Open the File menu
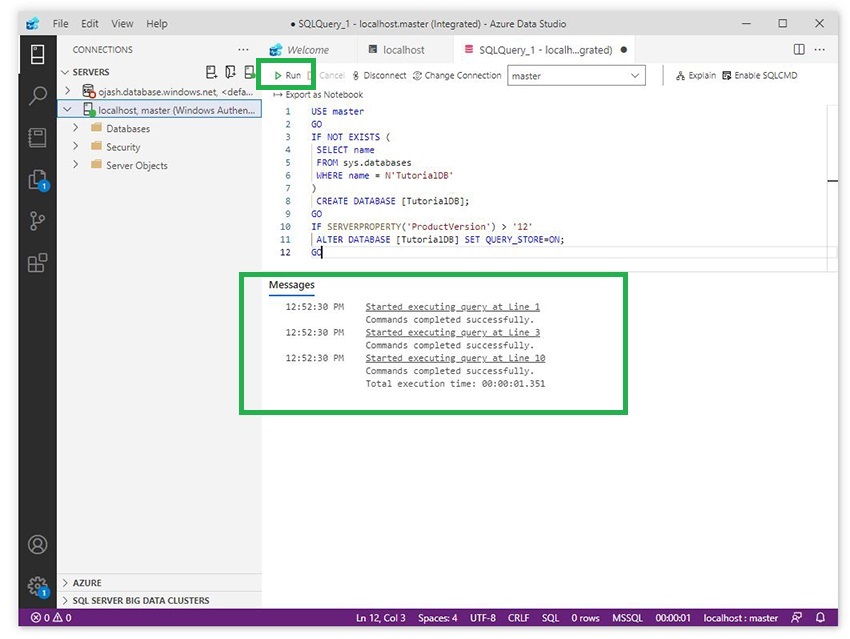 (60, 24)
